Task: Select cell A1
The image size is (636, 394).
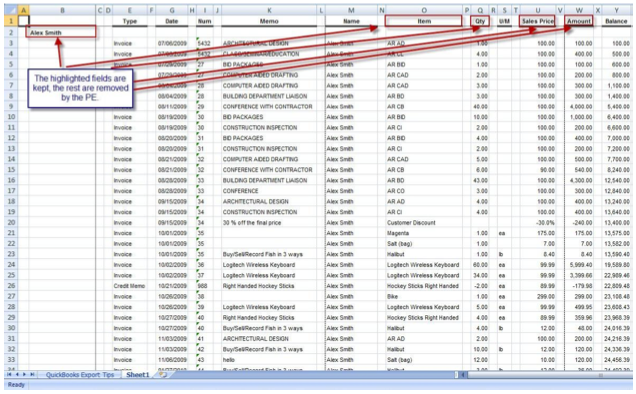Action: click(x=24, y=20)
